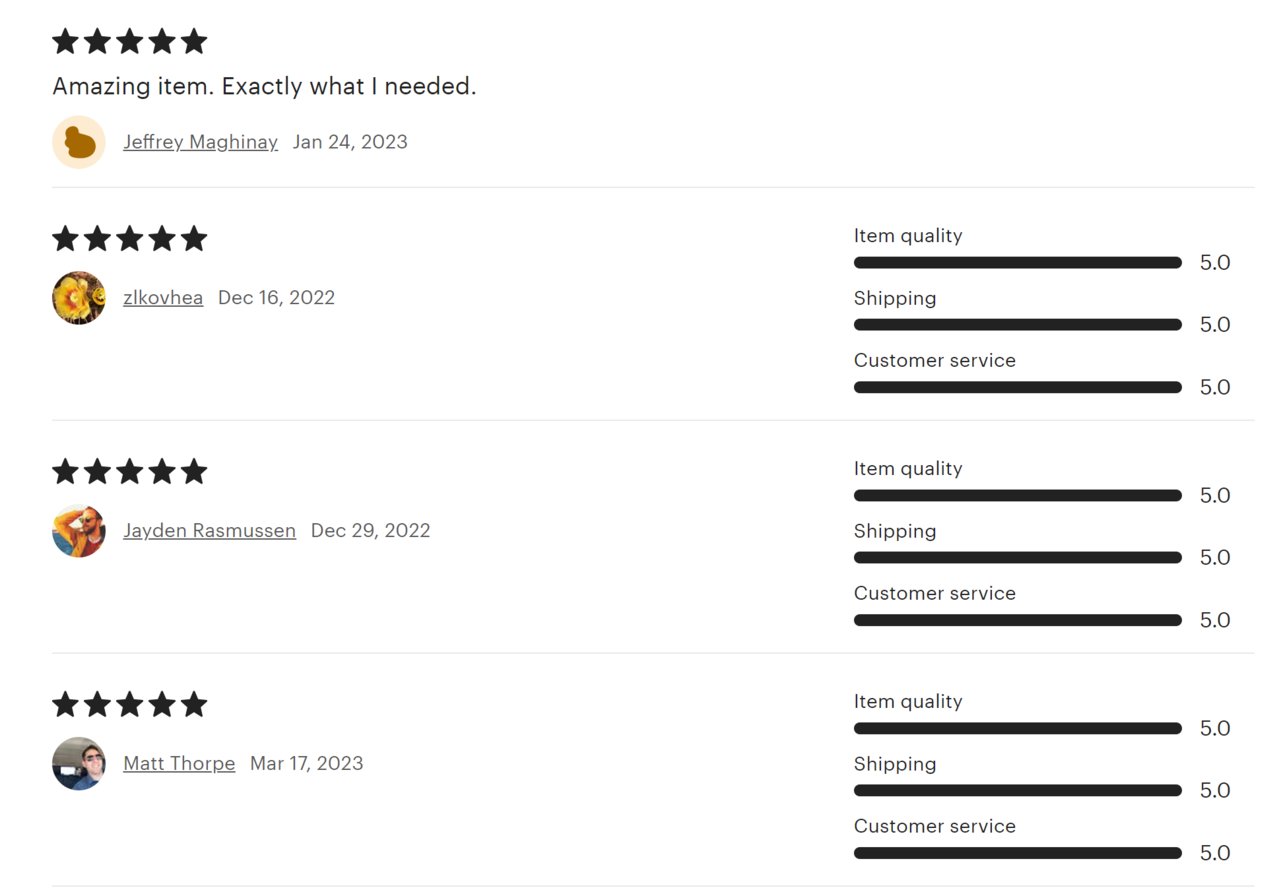Click Item quality bar in Matt Thorpe's review
Image resolution: width=1279 pixels, height=890 pixels.
tap(1018, 728)
